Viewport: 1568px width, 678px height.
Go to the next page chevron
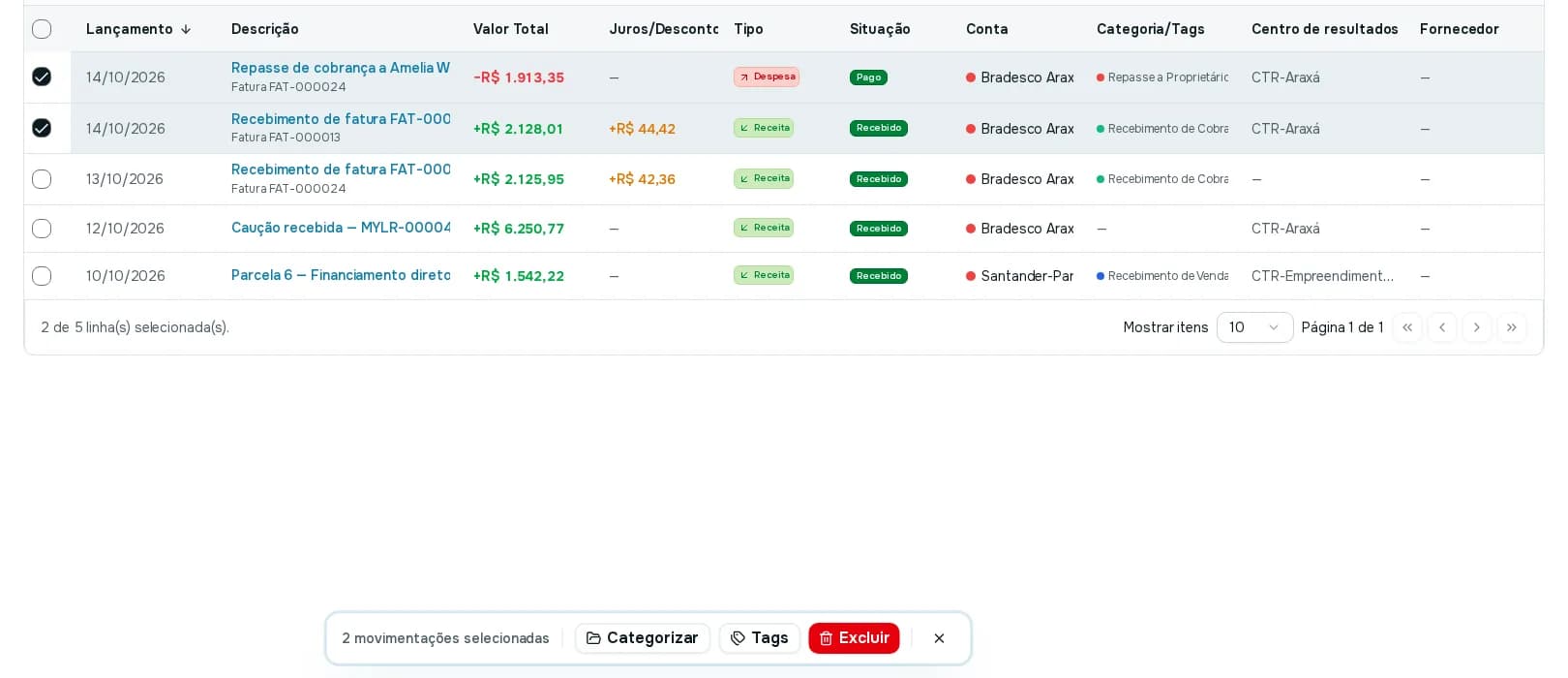(1477, 327)
